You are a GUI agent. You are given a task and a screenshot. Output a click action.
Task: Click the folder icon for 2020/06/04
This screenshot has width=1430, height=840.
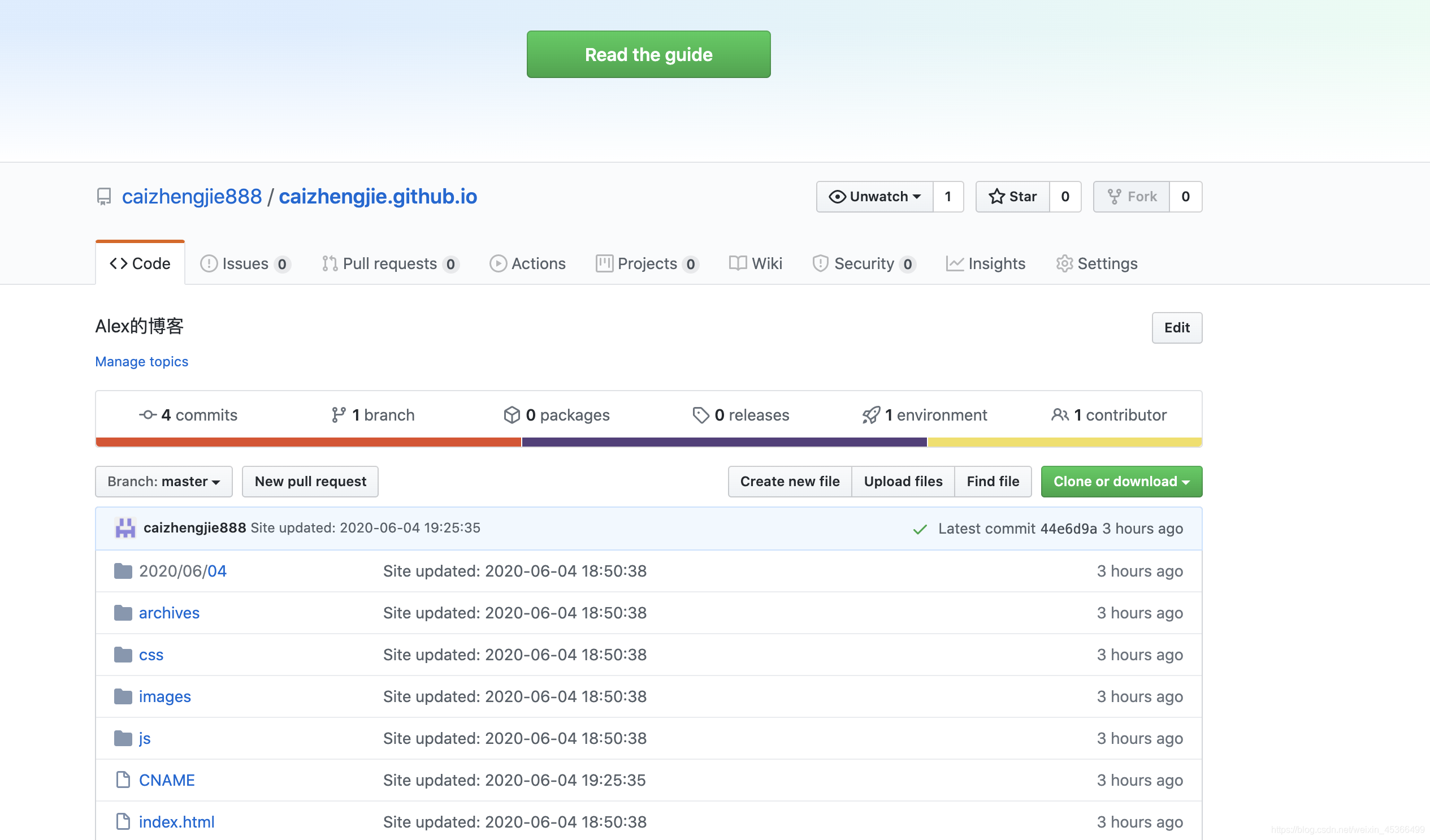pos(123,571)
